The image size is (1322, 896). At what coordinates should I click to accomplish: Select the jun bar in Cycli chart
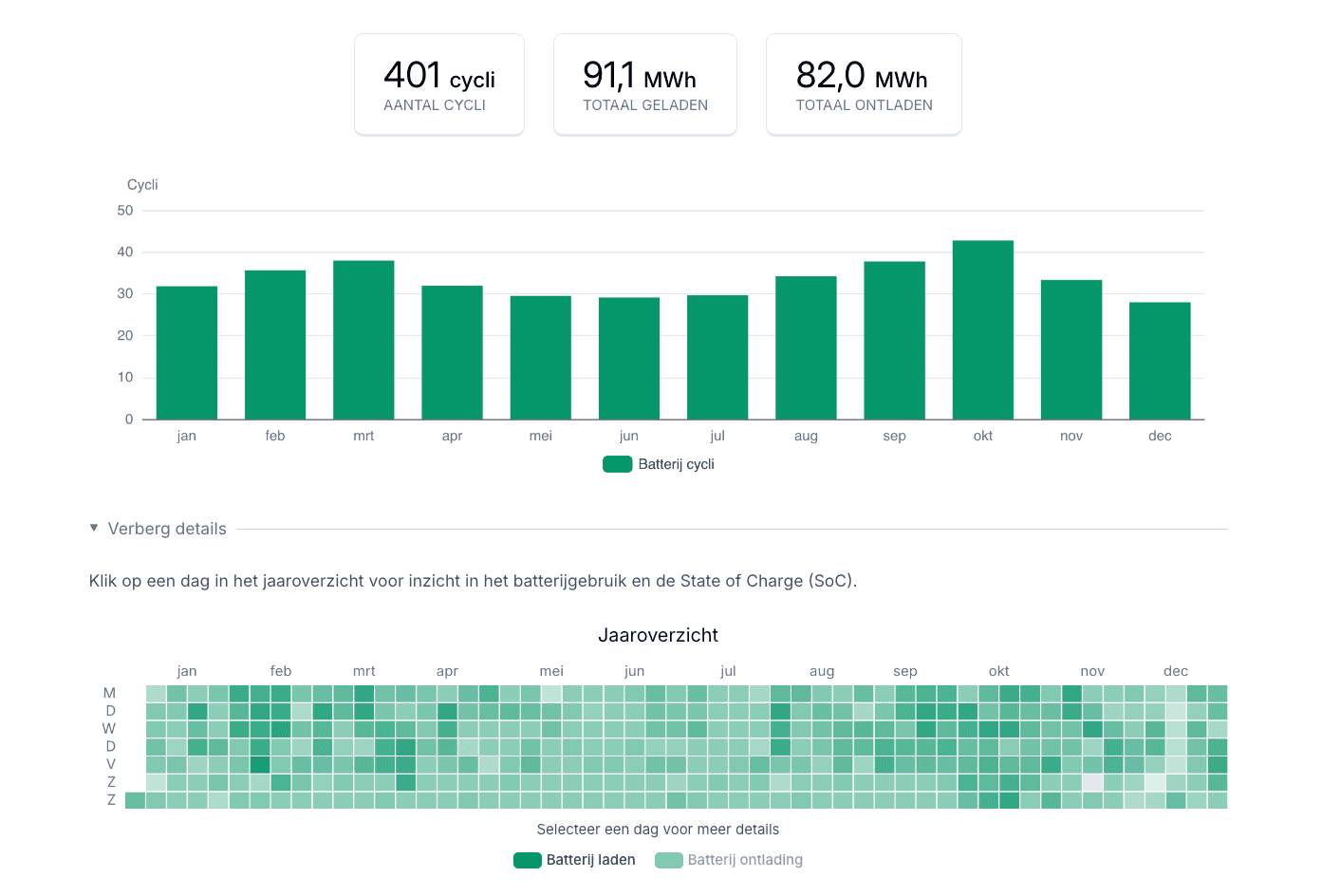628,359
